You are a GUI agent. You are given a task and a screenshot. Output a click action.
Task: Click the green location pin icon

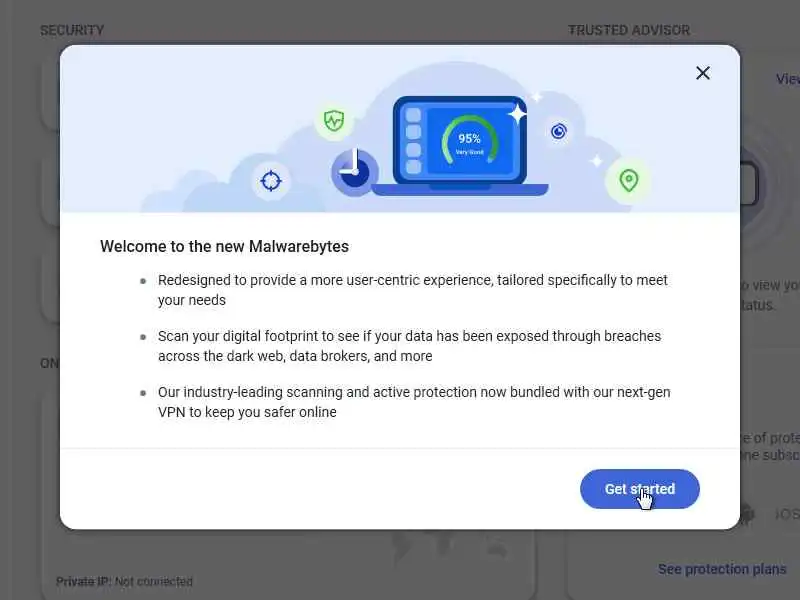point(629,181)
